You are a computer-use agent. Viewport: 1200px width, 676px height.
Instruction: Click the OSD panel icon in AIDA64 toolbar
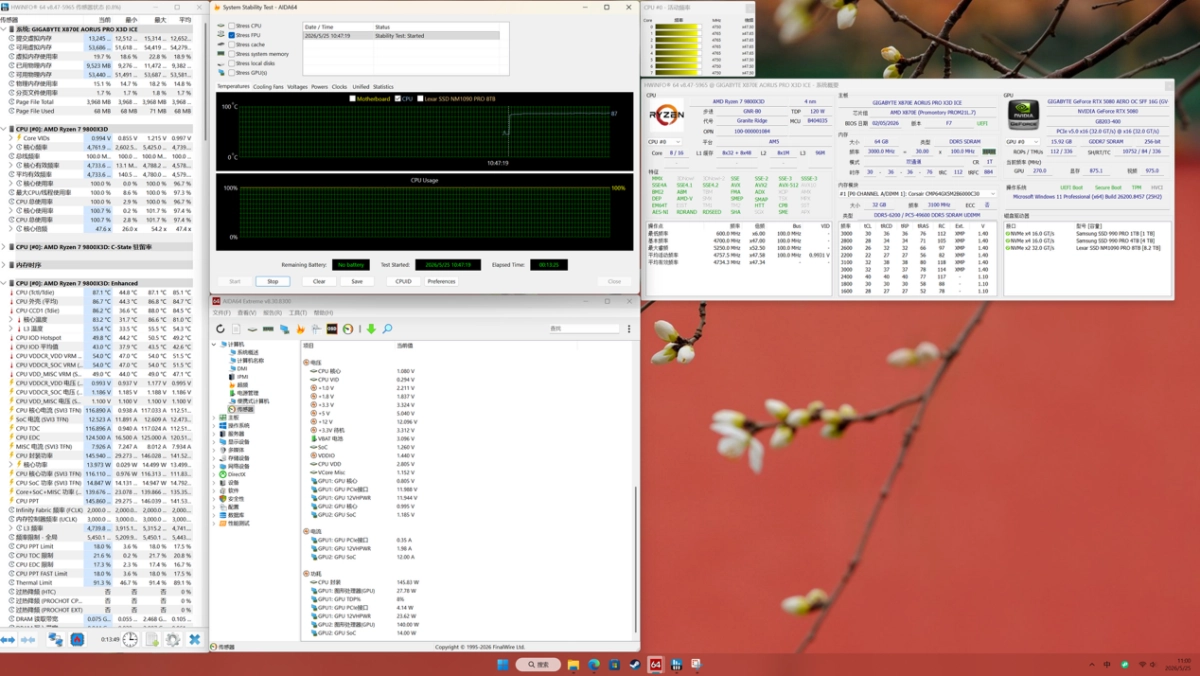pyautogui.click(x=332, y=329)
